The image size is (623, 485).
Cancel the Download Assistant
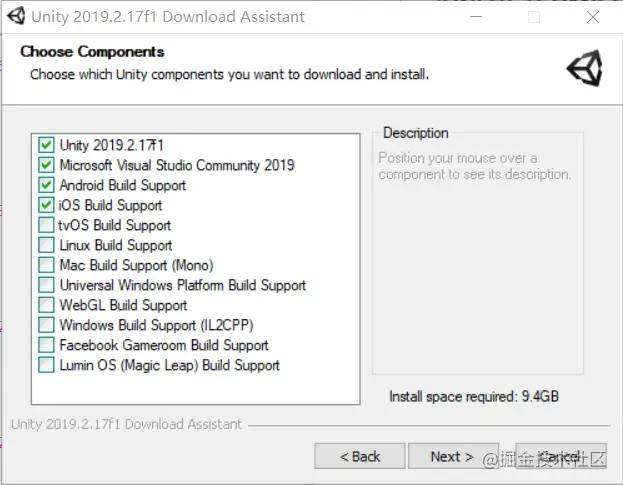point(560,456)
